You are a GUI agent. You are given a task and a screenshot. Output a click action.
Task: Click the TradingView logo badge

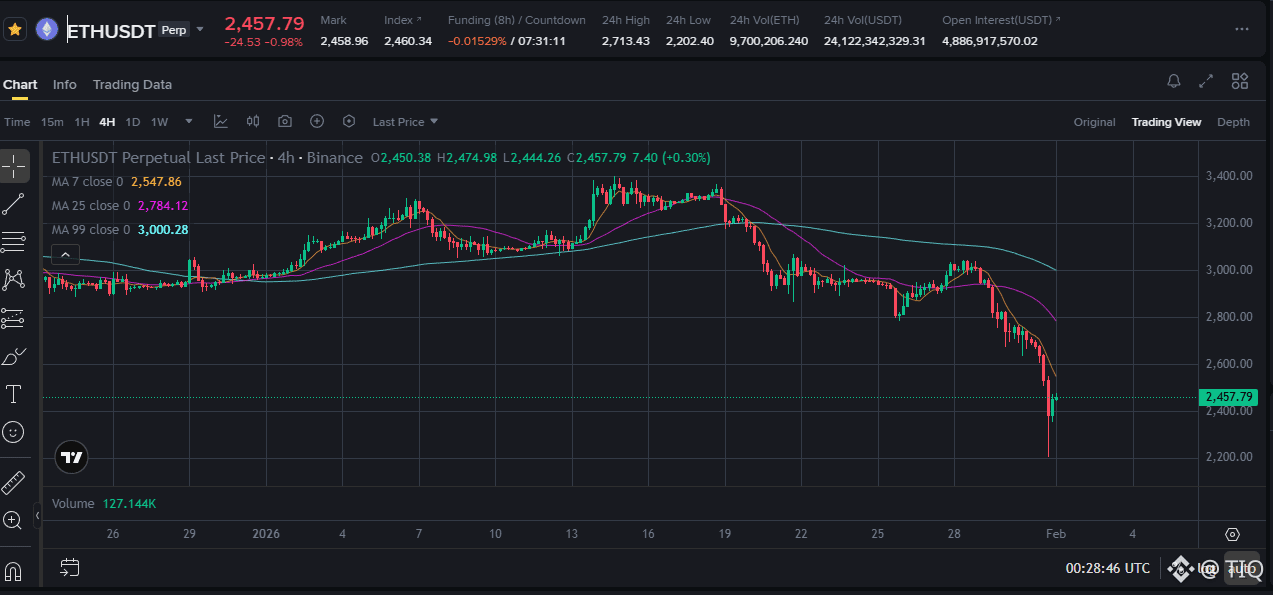(x=72, y=458)
